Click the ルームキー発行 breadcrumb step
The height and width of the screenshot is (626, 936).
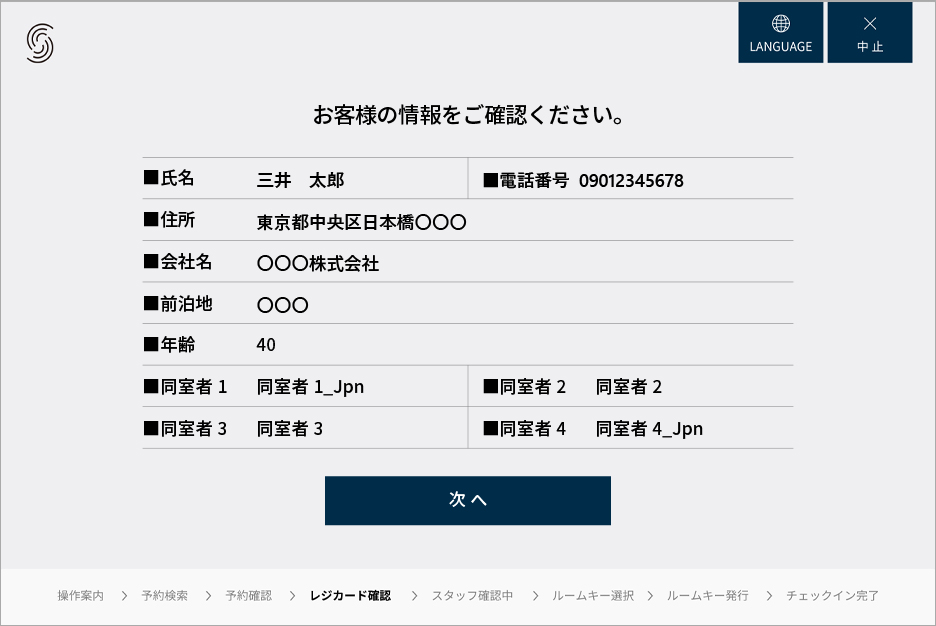[x=708, y=596]
